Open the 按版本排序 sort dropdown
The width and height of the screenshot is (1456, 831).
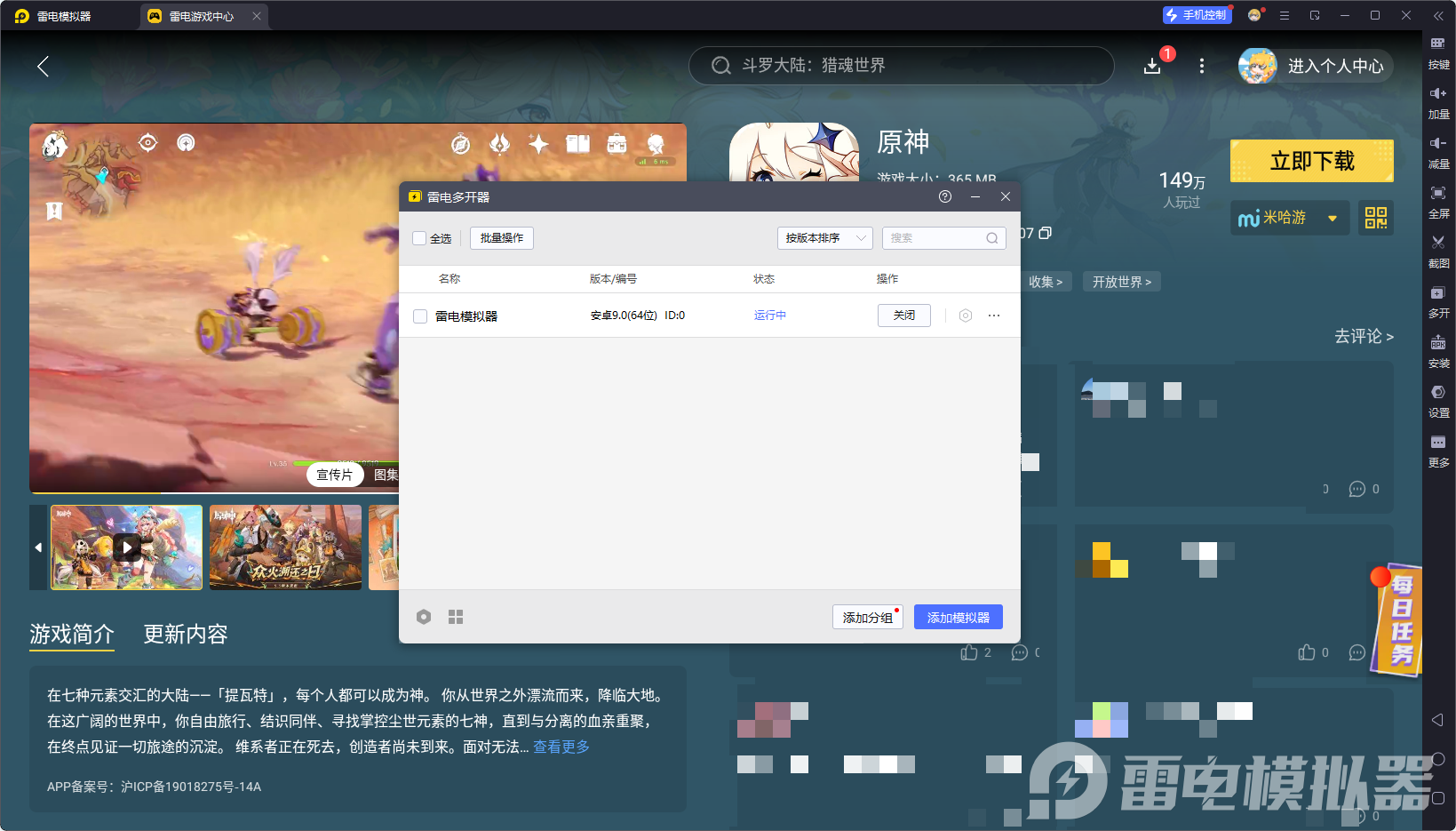coord(824,237)
